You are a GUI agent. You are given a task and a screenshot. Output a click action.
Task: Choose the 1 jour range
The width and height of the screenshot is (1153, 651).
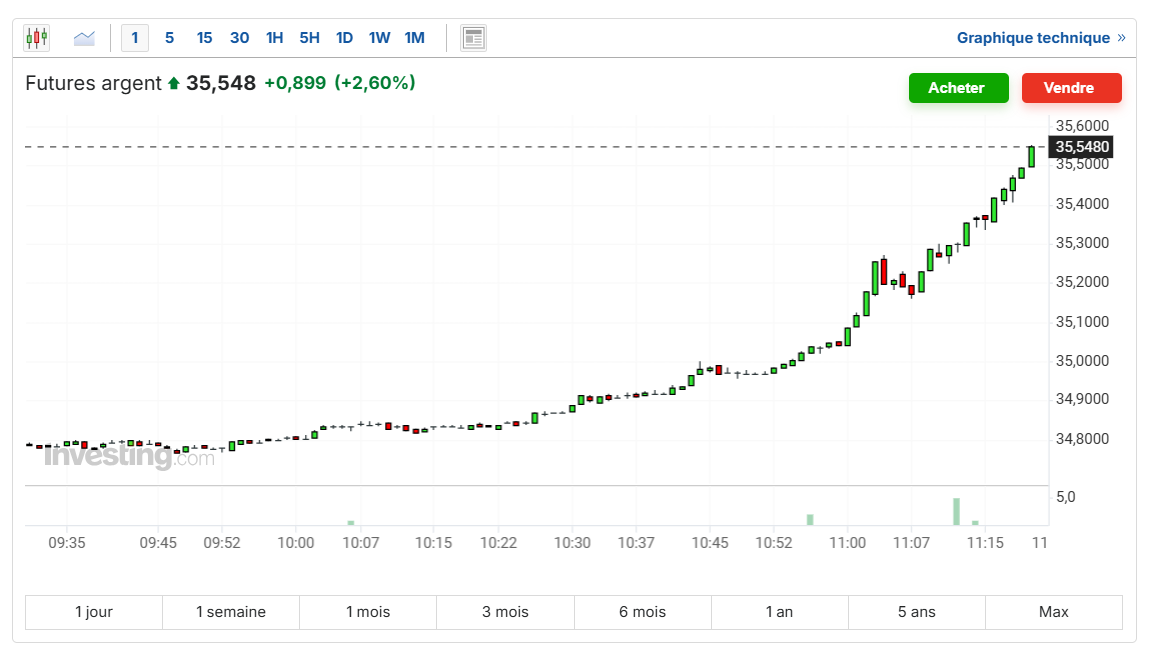click(x=93, y=612)
